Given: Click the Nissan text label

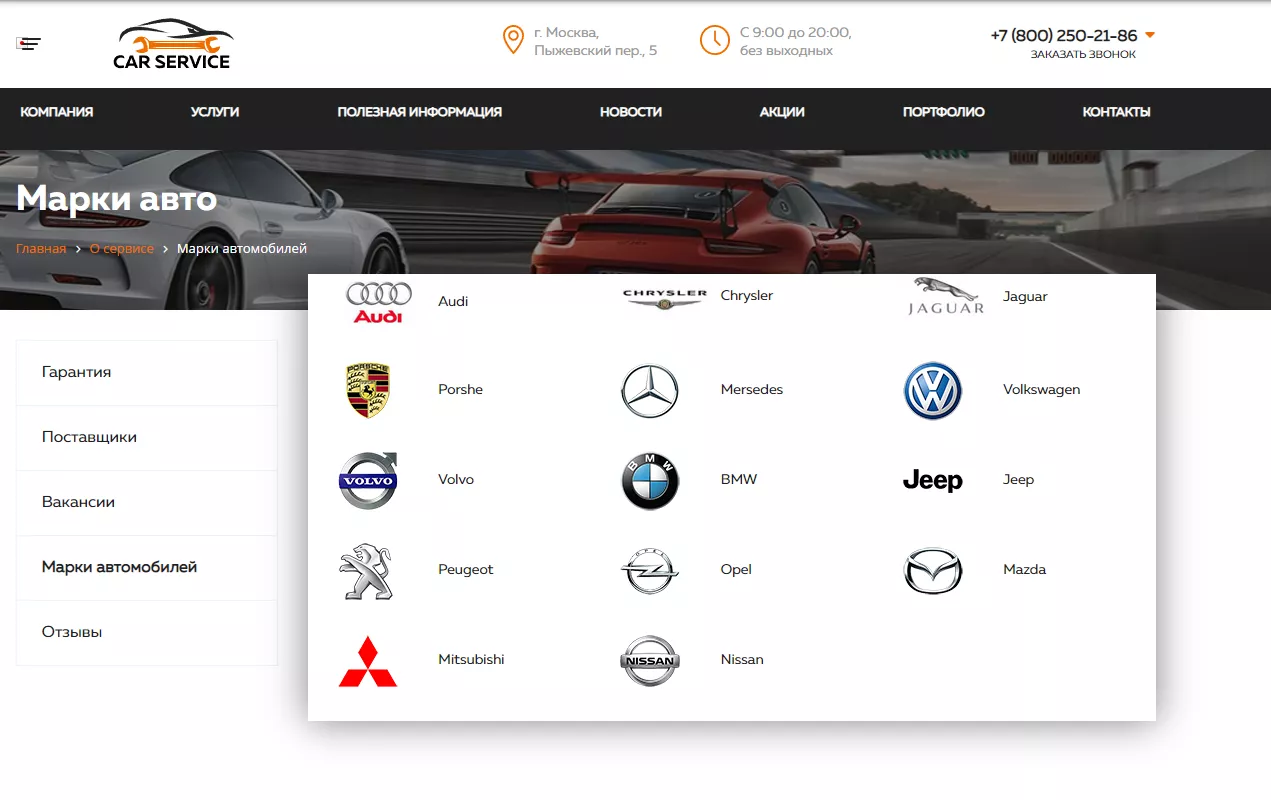Looking at the screenshot, I should click(742, 660).
